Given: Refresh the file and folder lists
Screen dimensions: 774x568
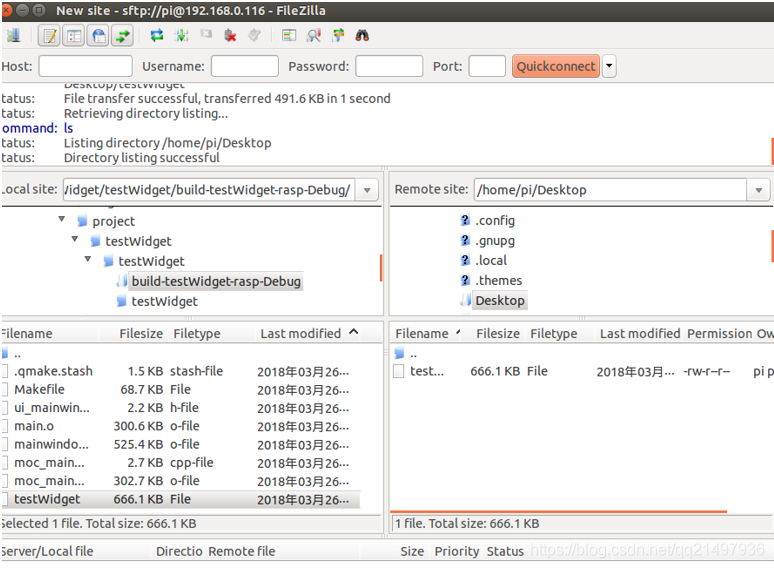Looking at the screenshot, I should pos(157,36).
